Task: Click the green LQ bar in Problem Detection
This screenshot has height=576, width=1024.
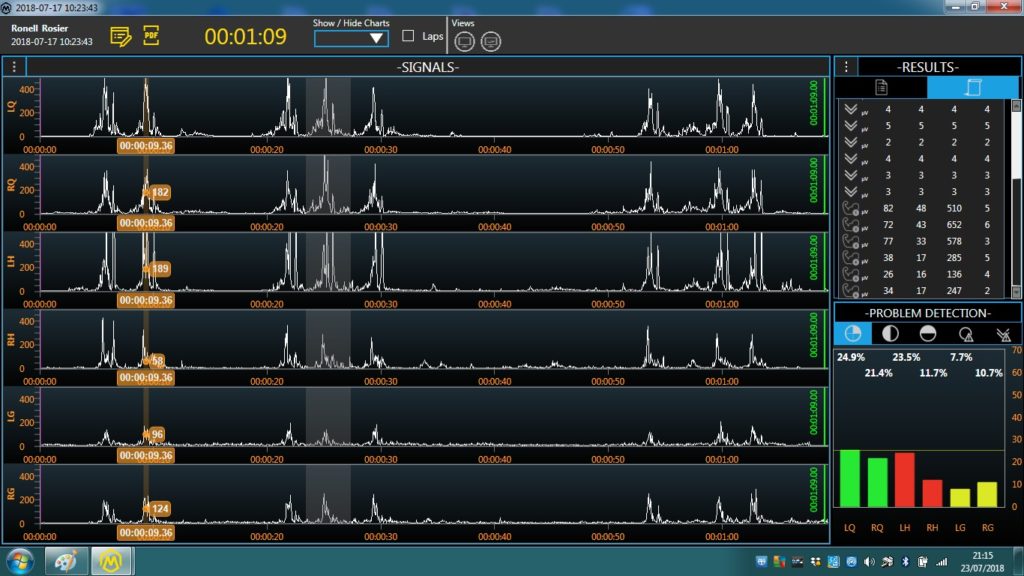Action: click(850, 478)
